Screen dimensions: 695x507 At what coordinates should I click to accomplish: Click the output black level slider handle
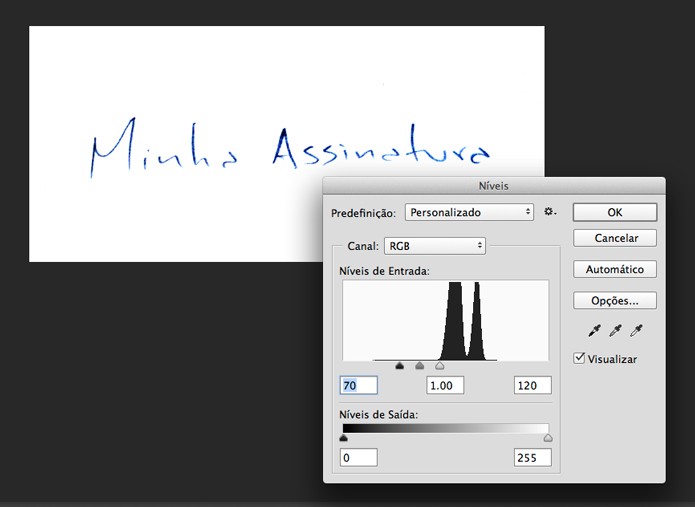point(343,438)
